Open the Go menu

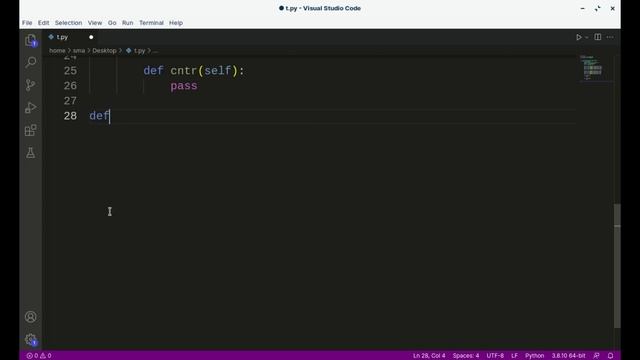112,23
